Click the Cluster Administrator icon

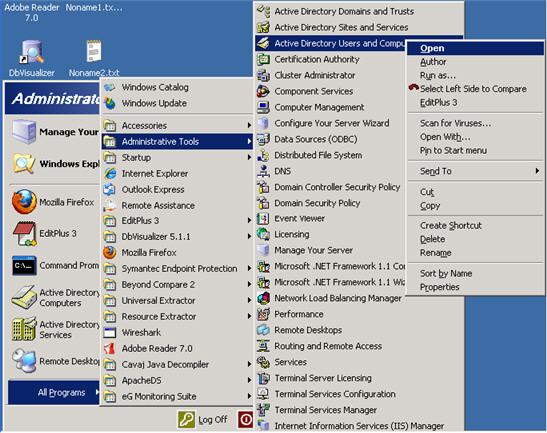[263, 75]
